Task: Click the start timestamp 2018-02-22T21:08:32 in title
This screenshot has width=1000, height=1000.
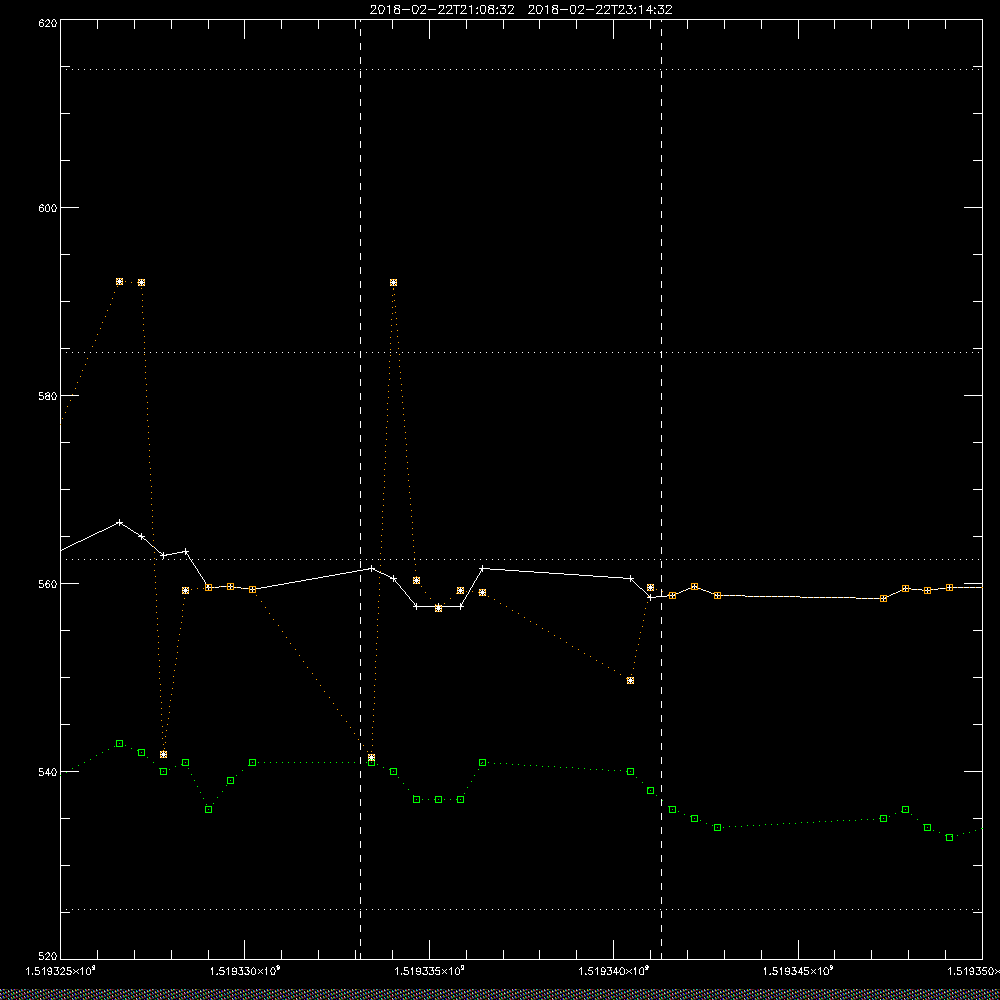Action: point(442,10)
